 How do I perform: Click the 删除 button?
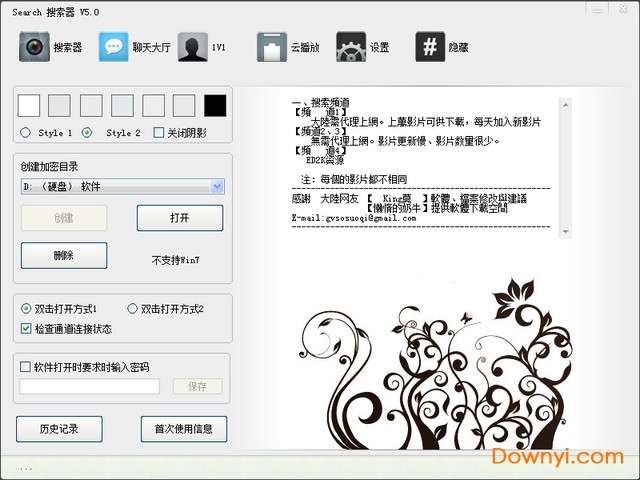click(x=63, y=255)
